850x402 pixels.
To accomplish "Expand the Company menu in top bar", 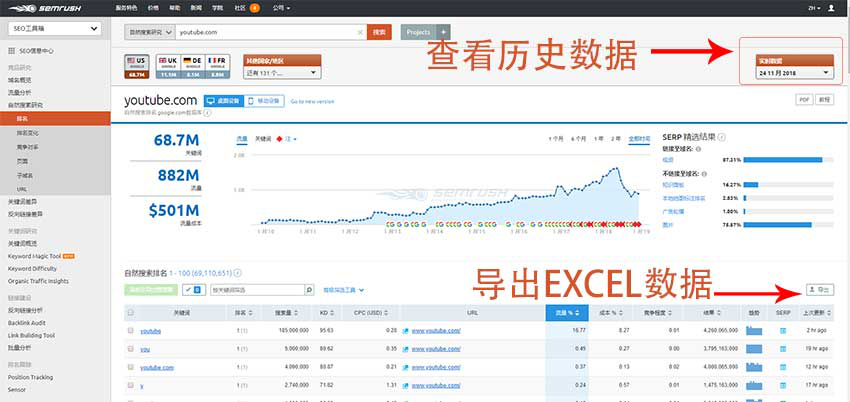I will [x=281, y=8].
